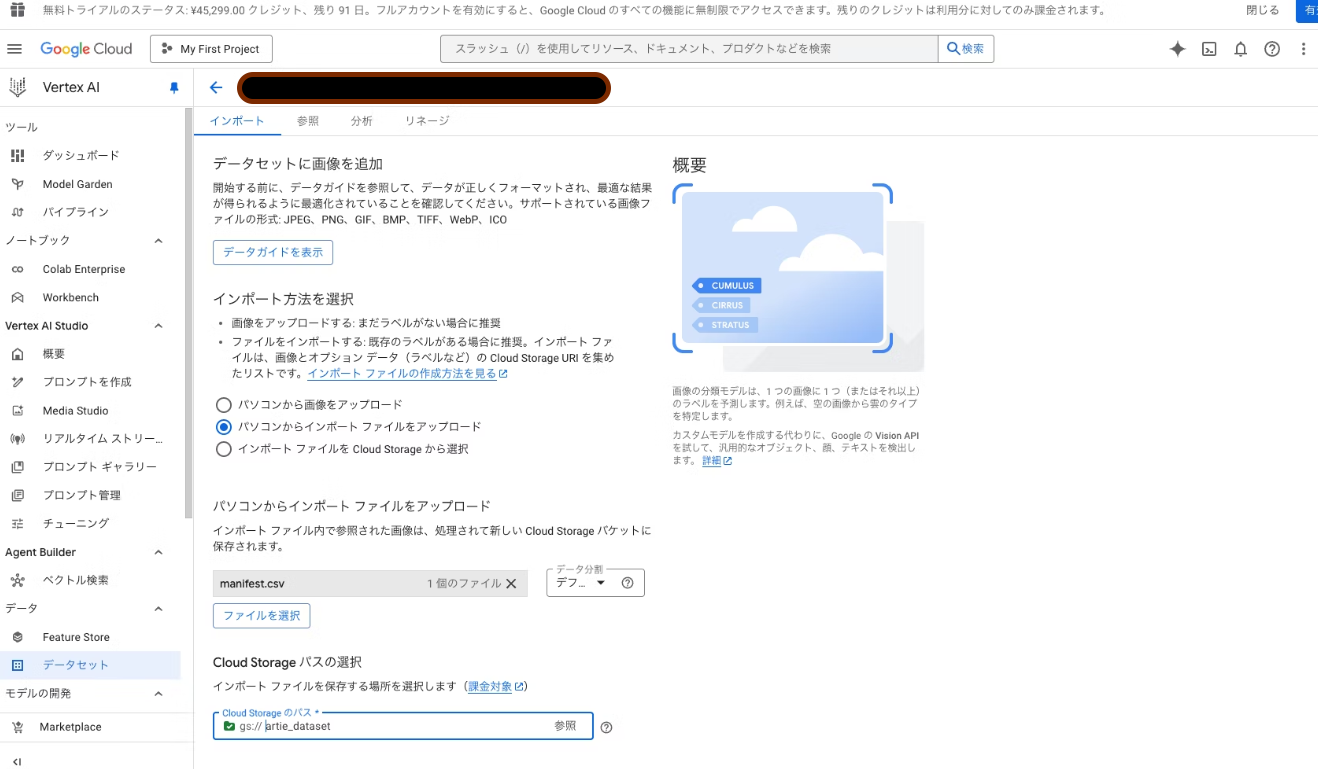Select the パソコンから画像をアップロード option
Screen dimensions: 1318x769
223,405
